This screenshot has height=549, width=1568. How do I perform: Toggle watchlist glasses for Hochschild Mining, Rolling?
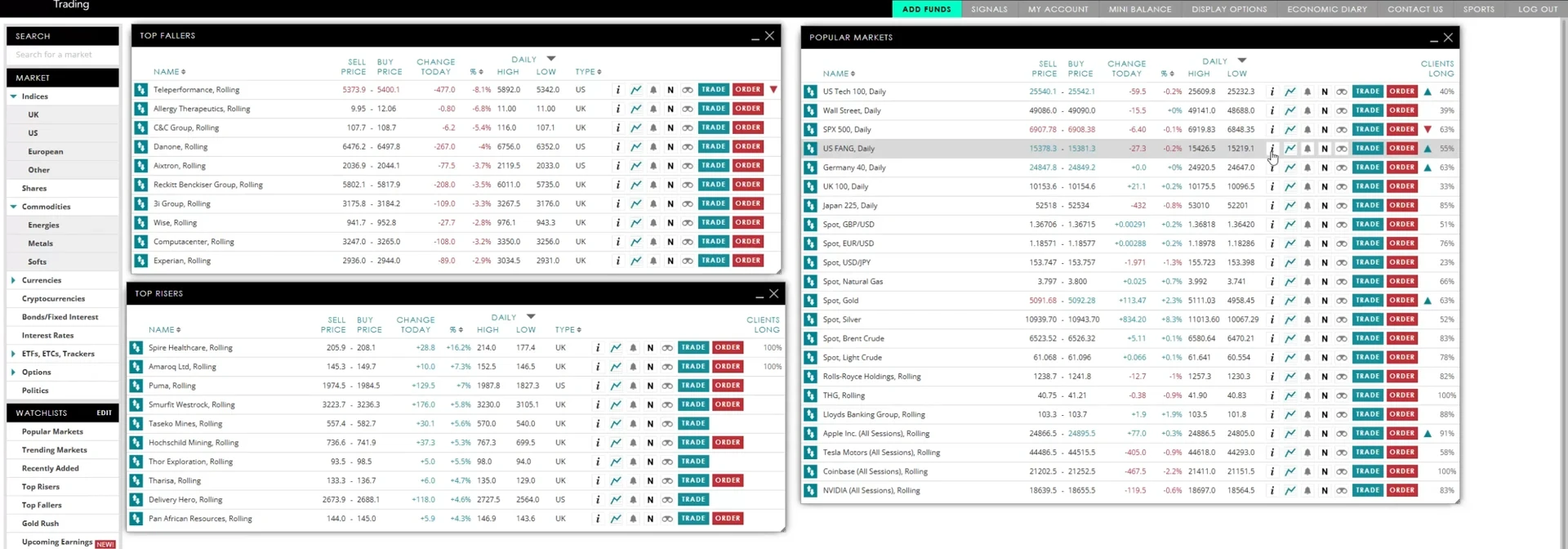click(x=667, y=443)
